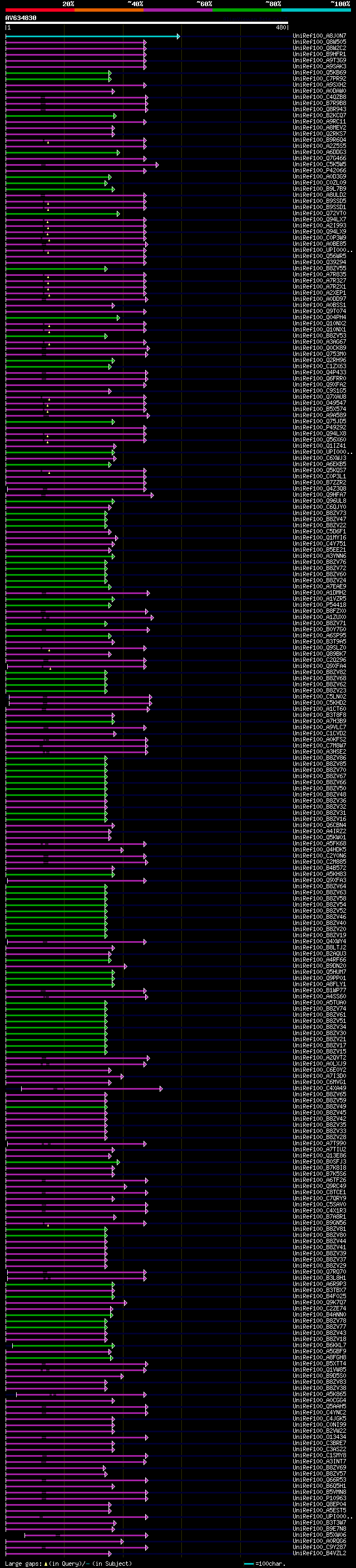Click hit label UniRef100_A8ULD2
Viewport: 356px width, 1568px height.
click(x=319, y=195)
